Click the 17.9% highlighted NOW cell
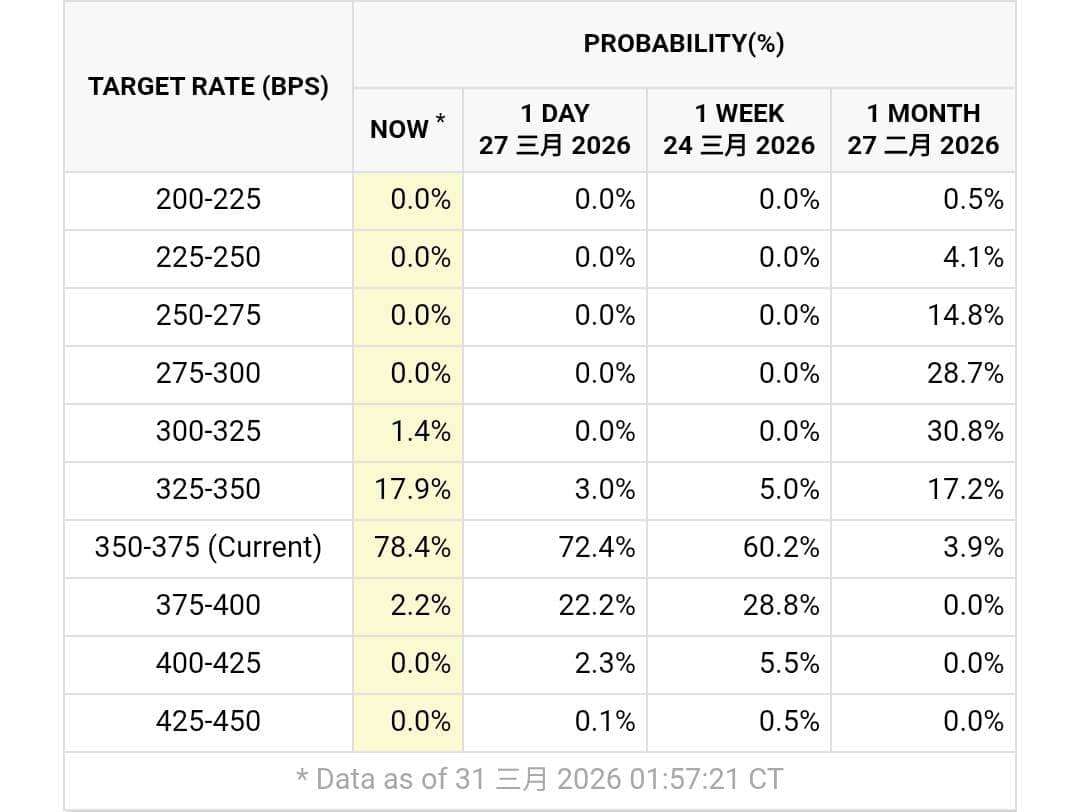 [413, 489]
